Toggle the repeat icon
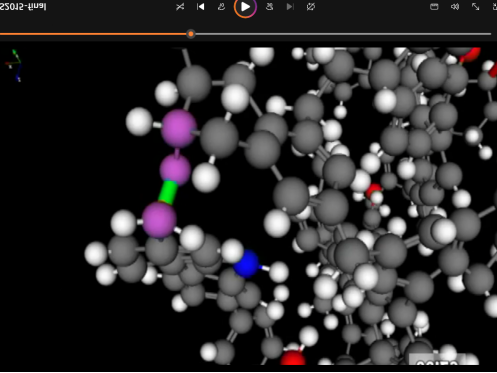Image resolution: width=497 pixels, height=373 pixels. tap(311, 7)
